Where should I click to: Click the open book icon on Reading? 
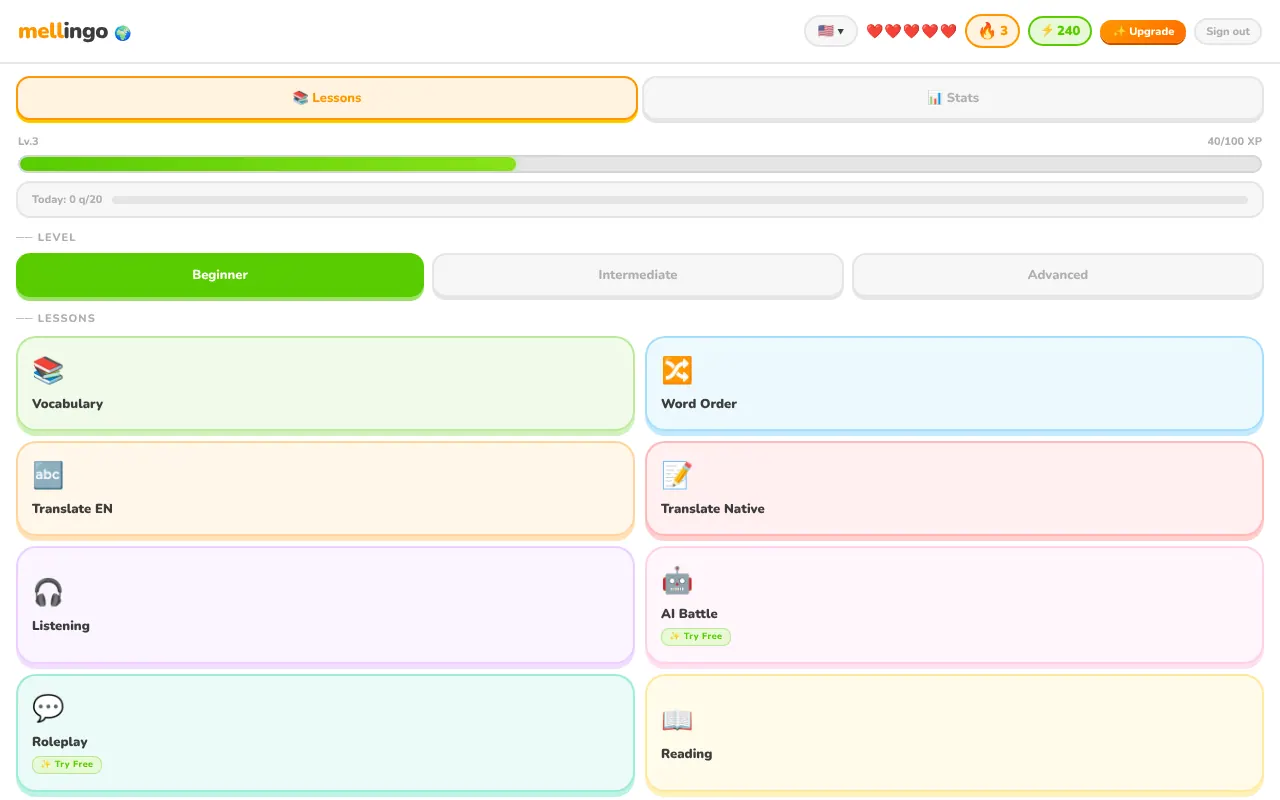coord(677,720)
